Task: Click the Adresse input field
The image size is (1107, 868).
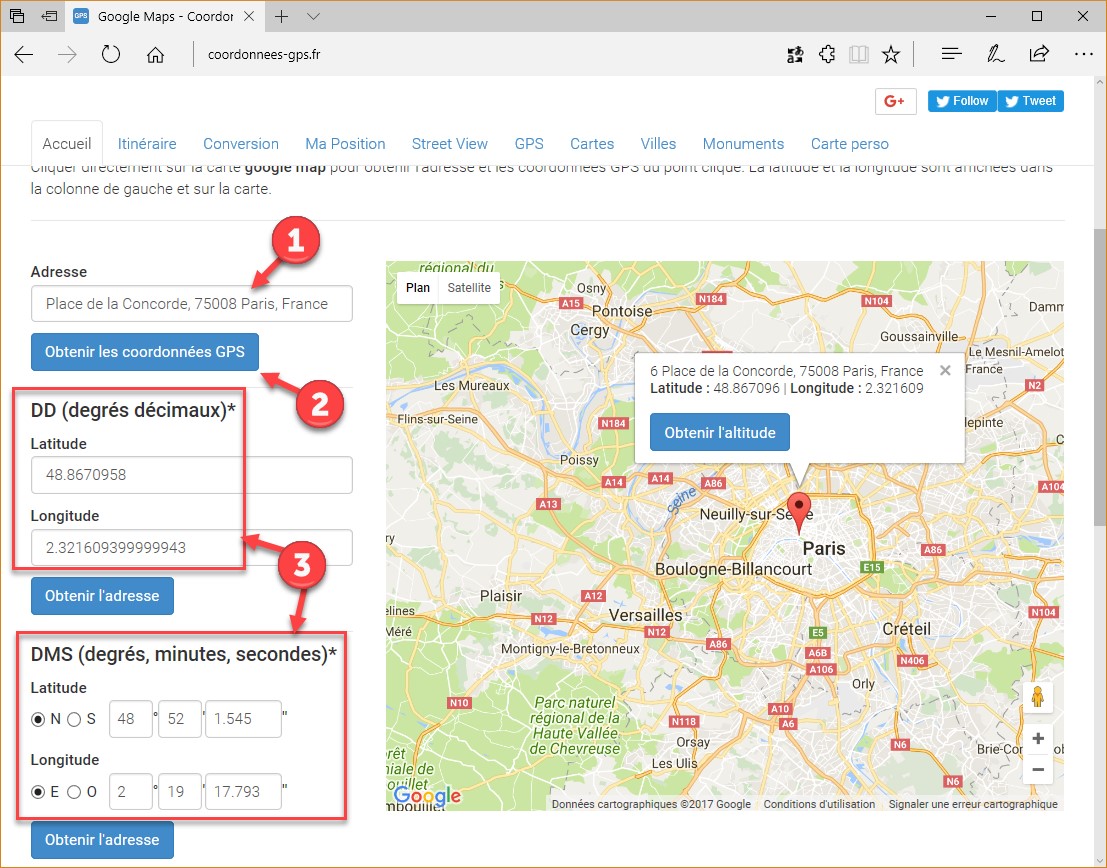Action: 192,304
